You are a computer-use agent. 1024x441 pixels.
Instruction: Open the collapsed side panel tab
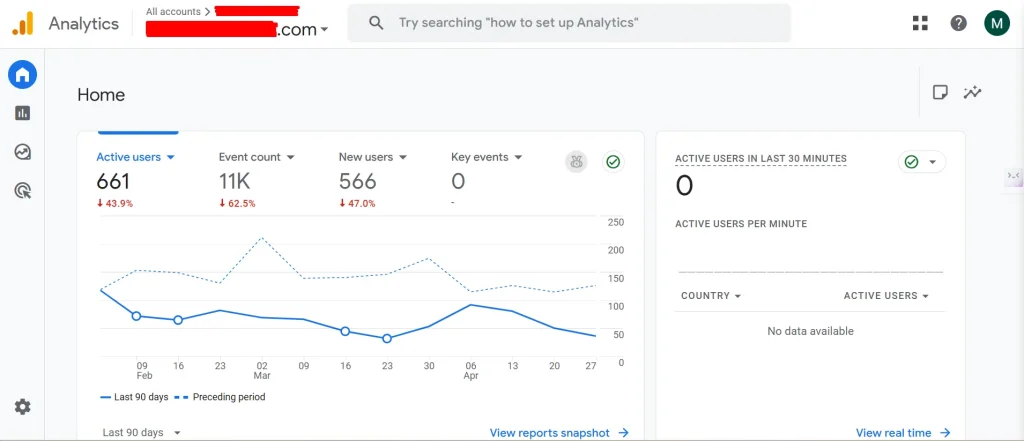(1014, 176)
